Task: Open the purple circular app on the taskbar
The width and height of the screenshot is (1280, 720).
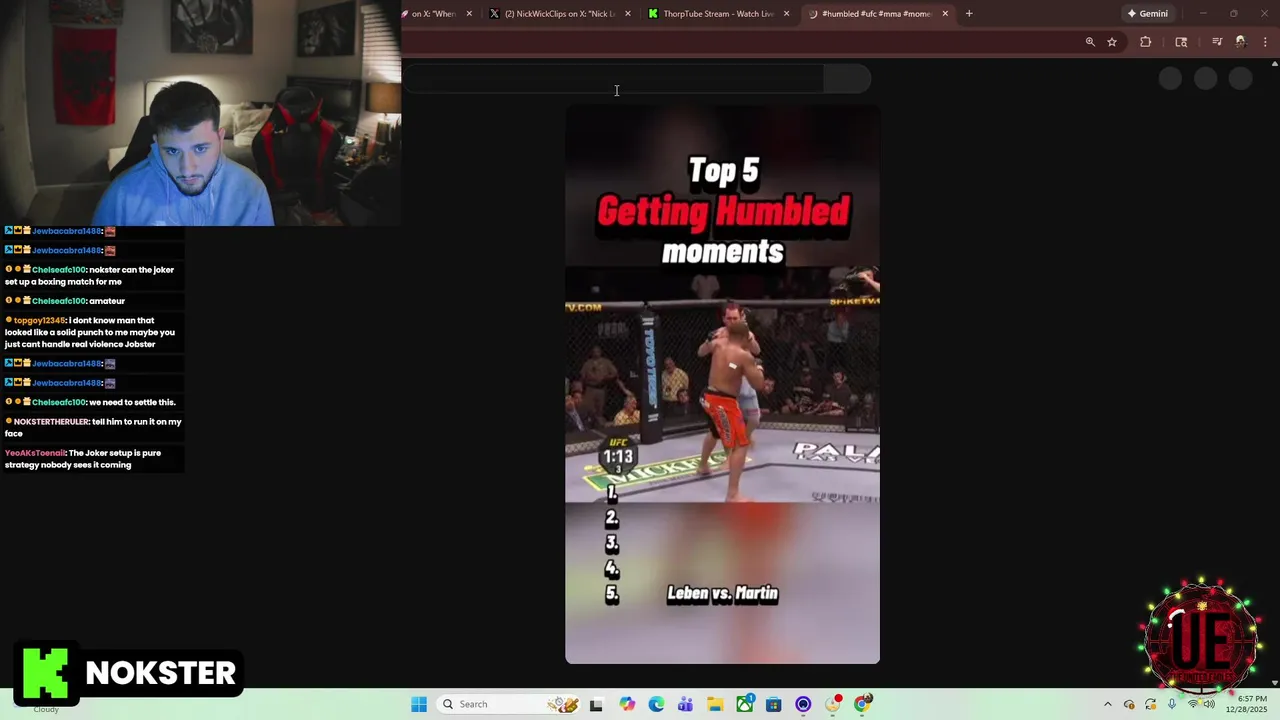Action: click(x=803, y=704)
